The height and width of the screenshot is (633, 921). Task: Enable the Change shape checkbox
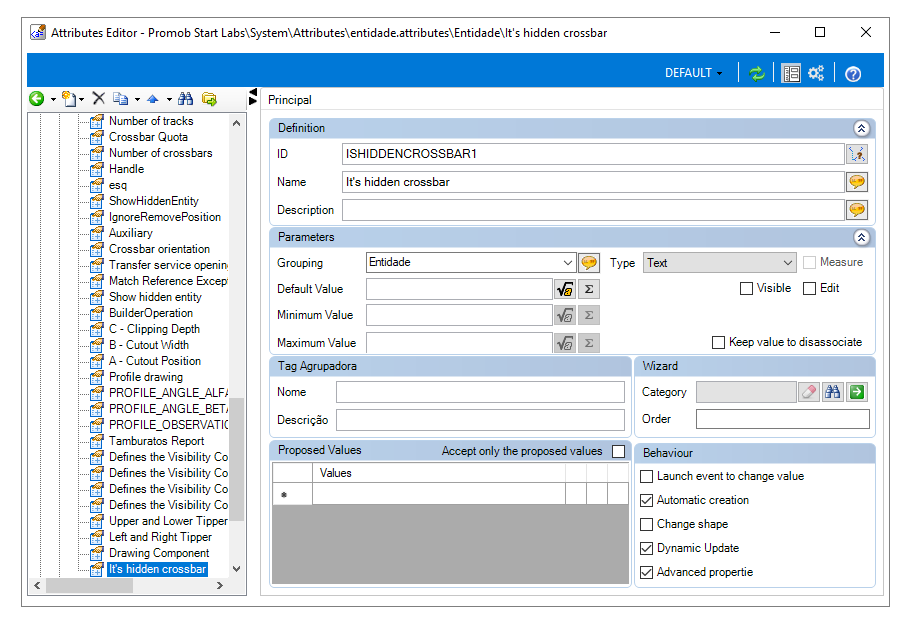[x=646, y=524]
